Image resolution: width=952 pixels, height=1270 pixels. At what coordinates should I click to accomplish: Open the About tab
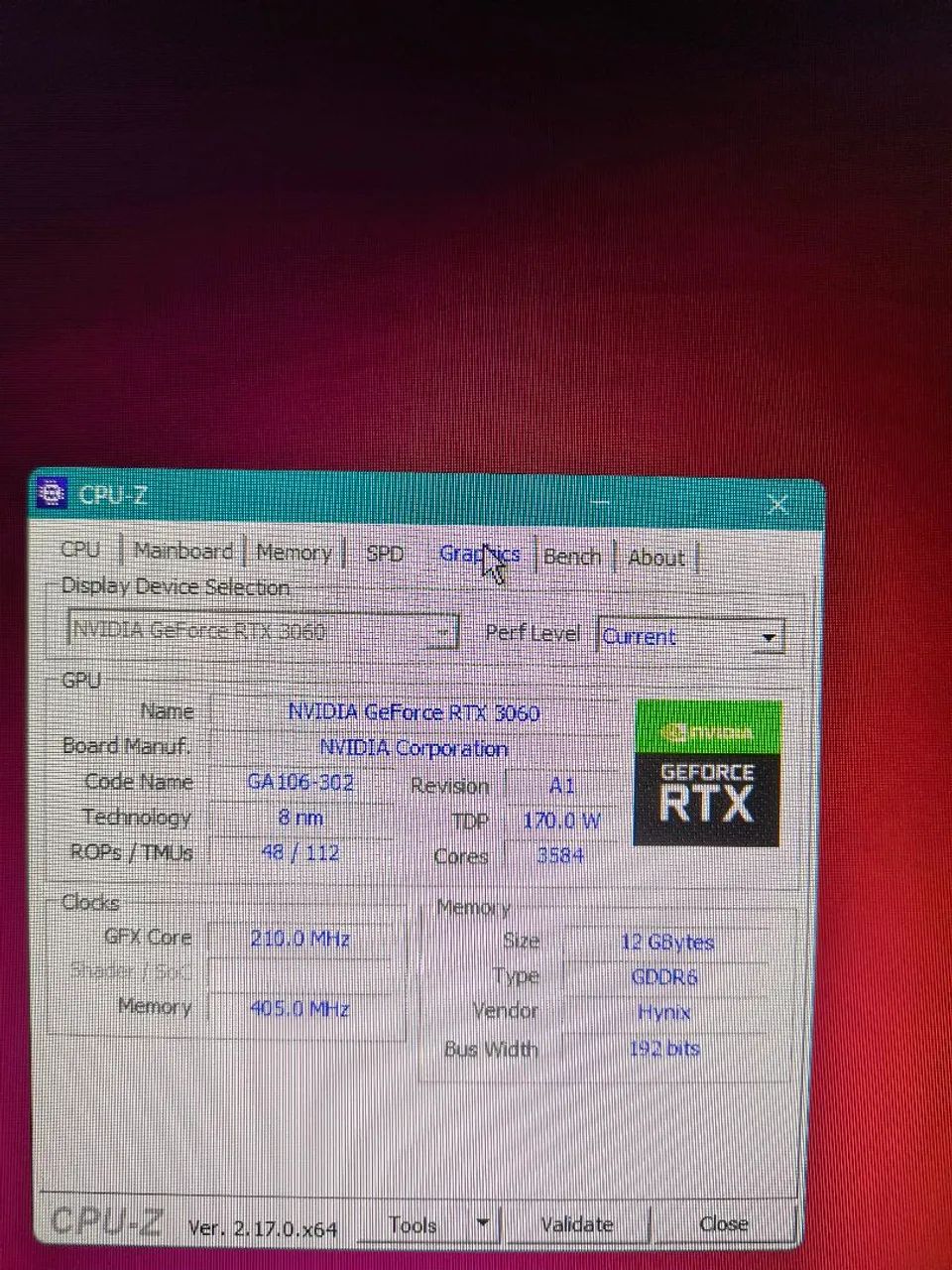pyautogui.click(x=656, y=558)
